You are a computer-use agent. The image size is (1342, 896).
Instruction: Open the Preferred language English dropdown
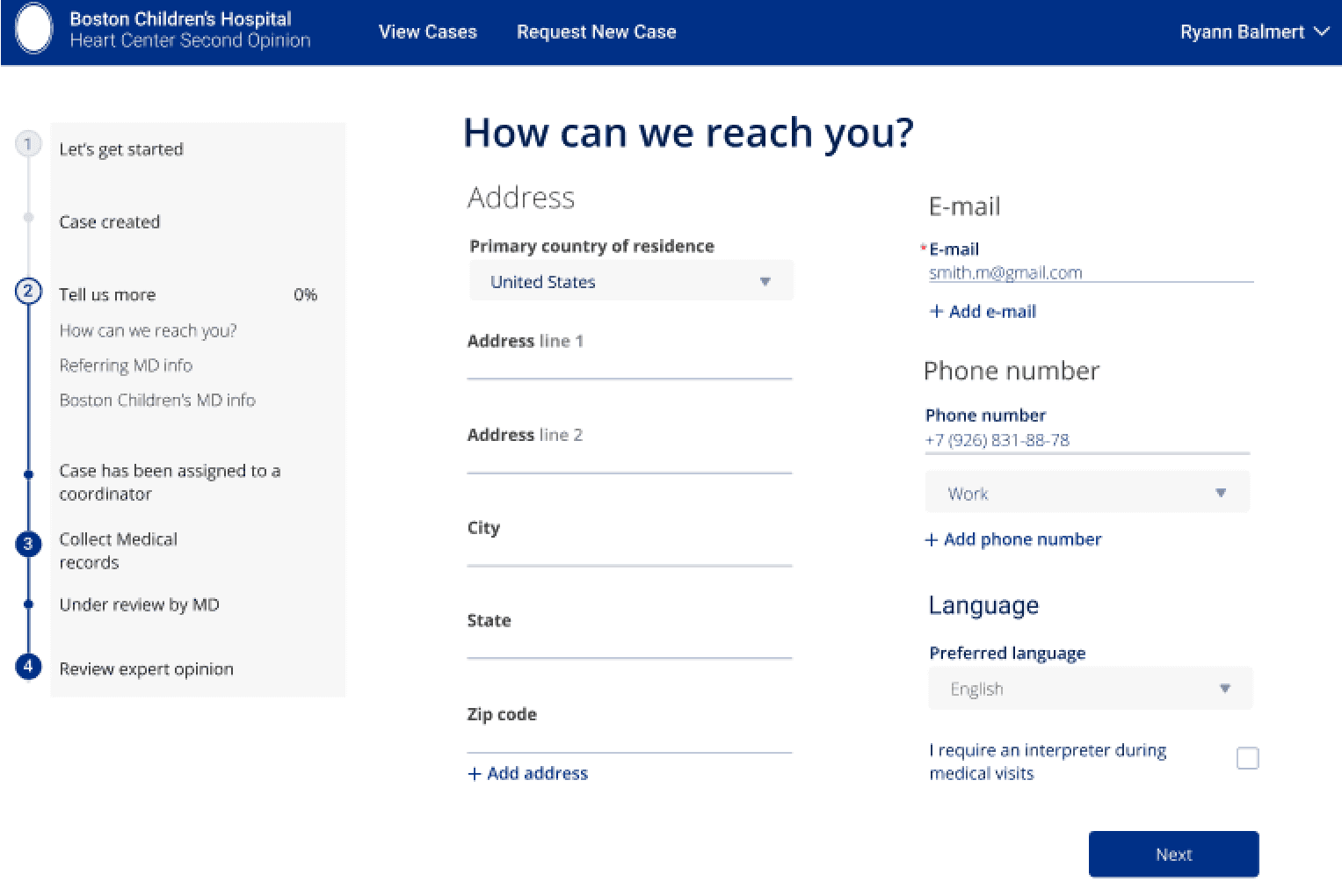1091,689
